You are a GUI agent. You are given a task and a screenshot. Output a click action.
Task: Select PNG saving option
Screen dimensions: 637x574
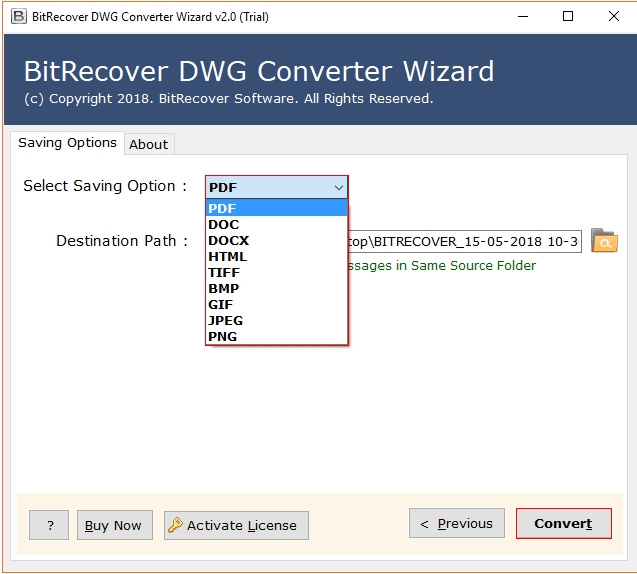pyautogui.click(x=277, y=336)
